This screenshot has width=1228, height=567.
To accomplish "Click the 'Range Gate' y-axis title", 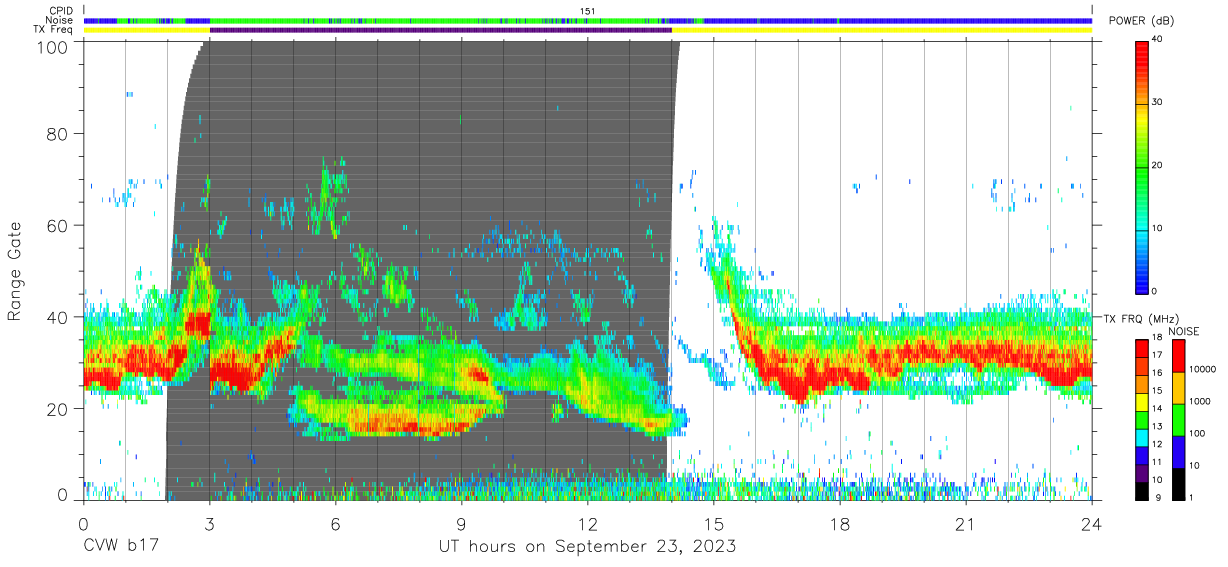I will (16, 271).
